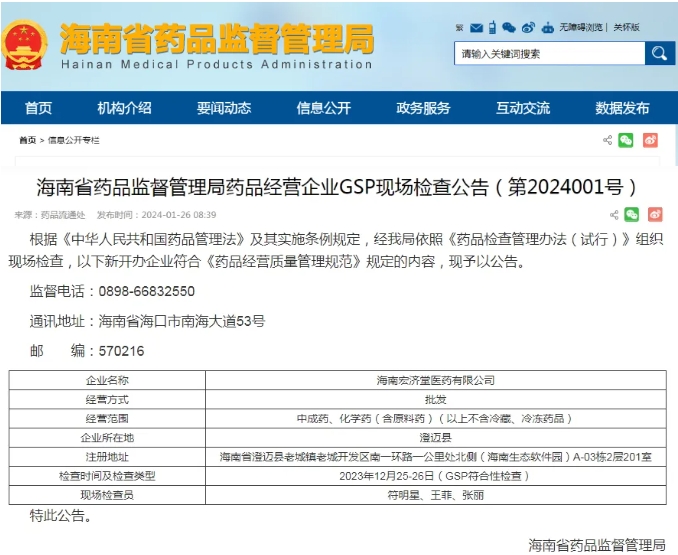The height and width of the screenshot is (555, 678).
Task: Open the robot assistant icon
Action: point(545,27)
